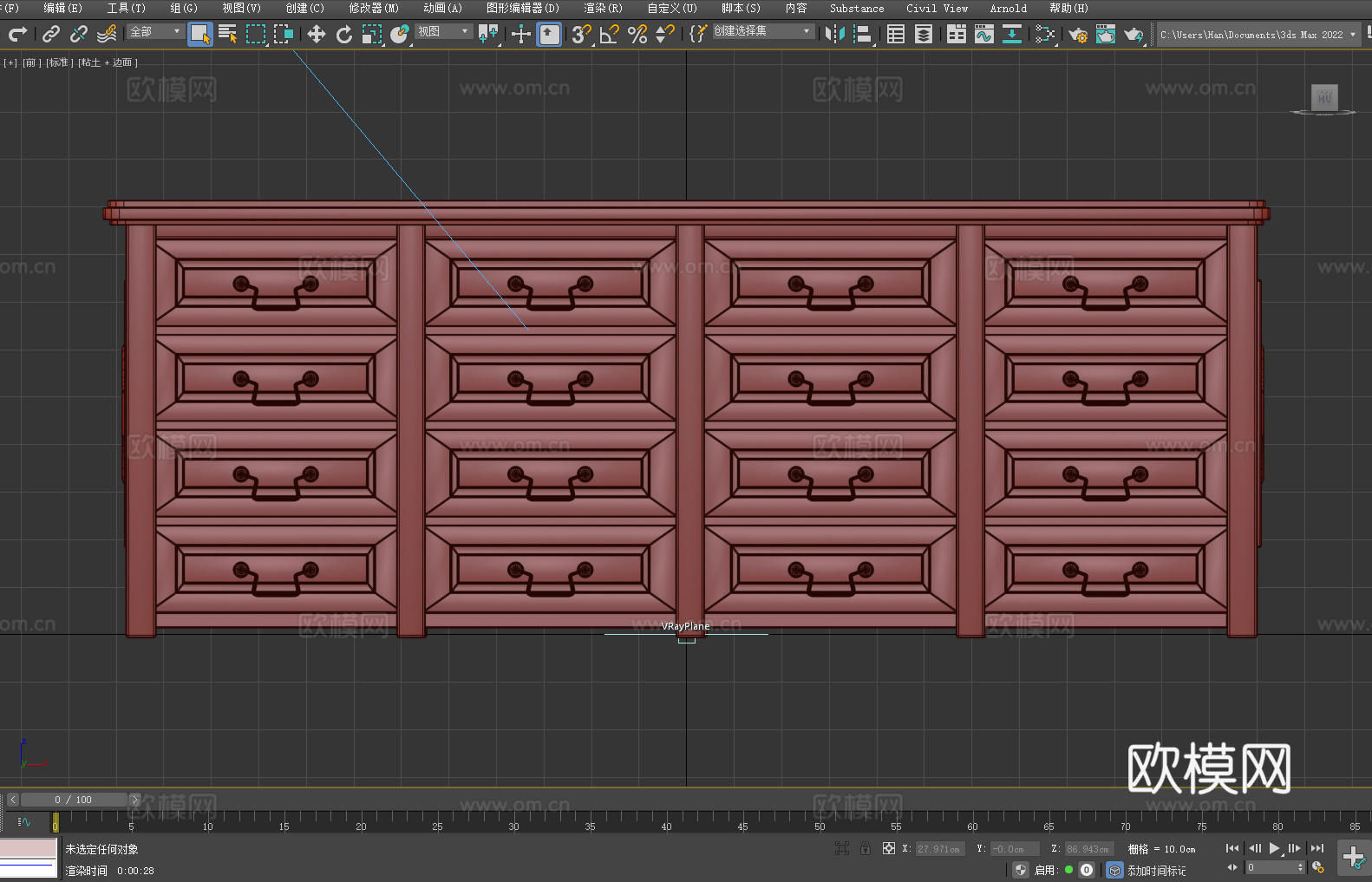Open the Schematic View

pos(1012,34)
